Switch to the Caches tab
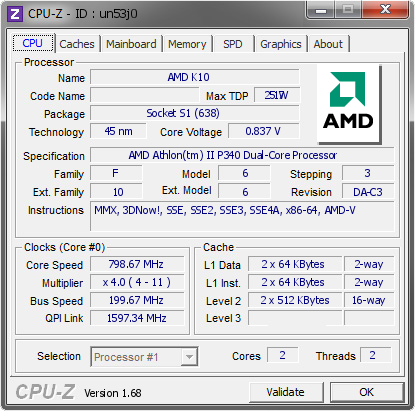Screen dimensions: 415x411 (x=77, y=44)
